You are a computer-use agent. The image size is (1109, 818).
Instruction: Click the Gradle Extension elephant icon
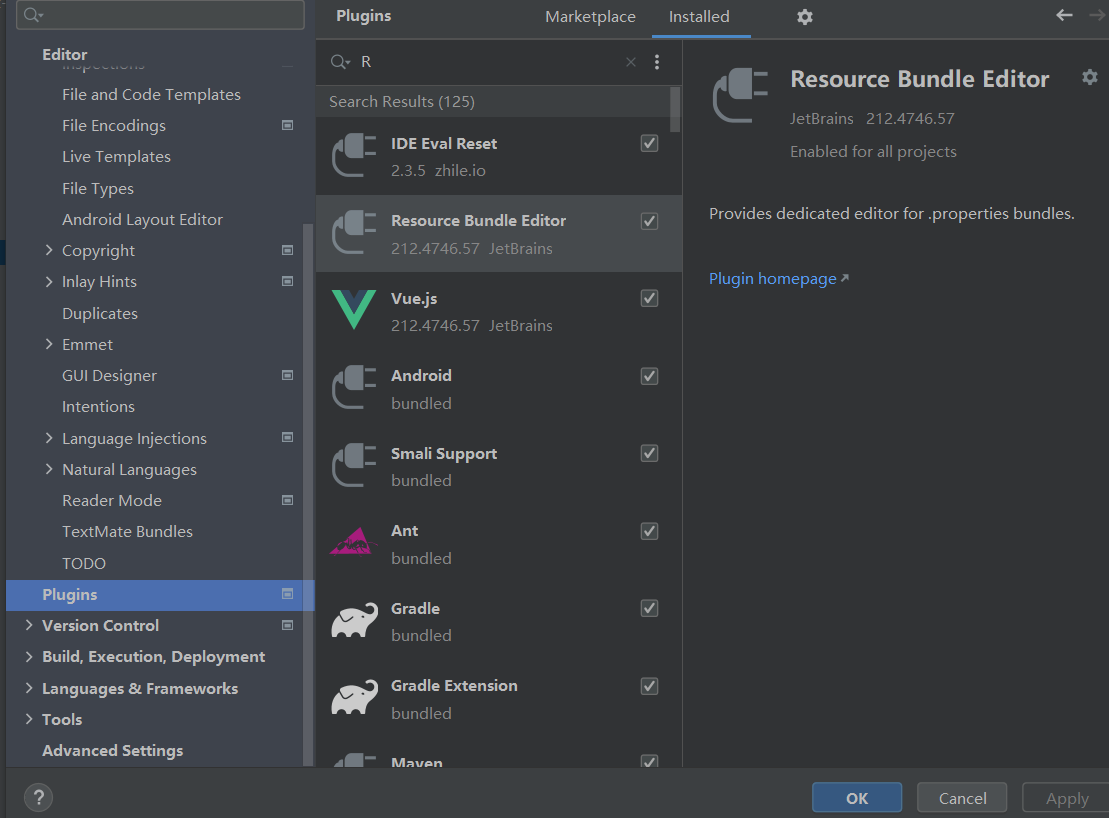(x=354, y=698)
